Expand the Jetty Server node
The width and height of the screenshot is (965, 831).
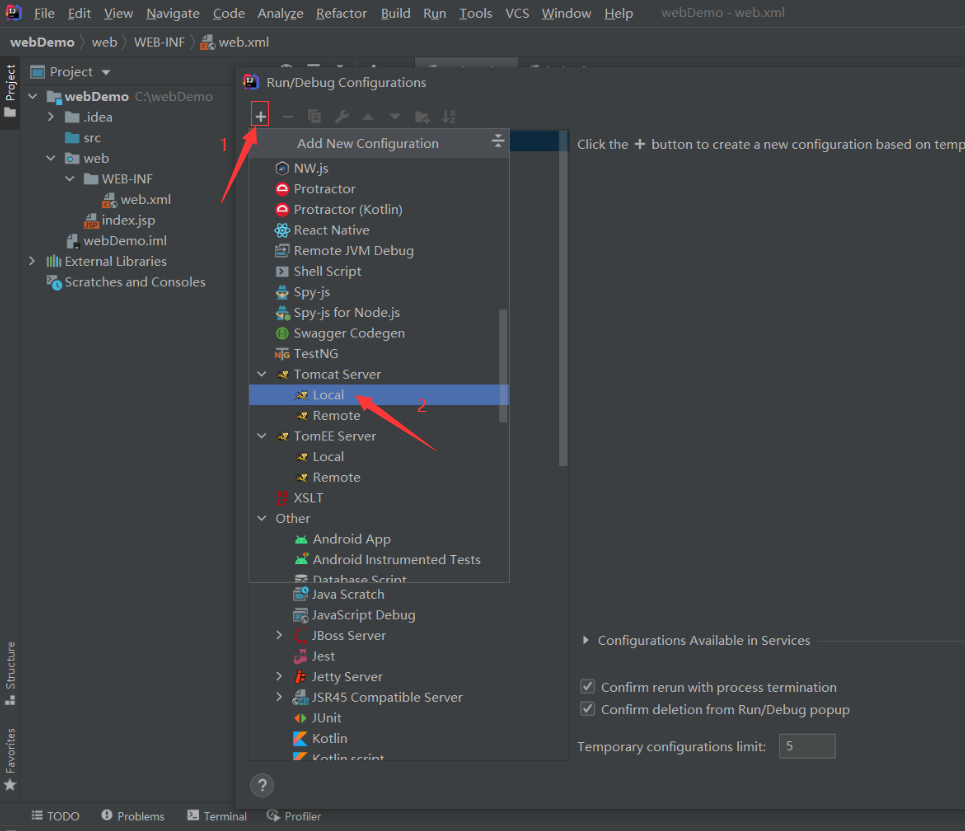click(x=279, y=676)
